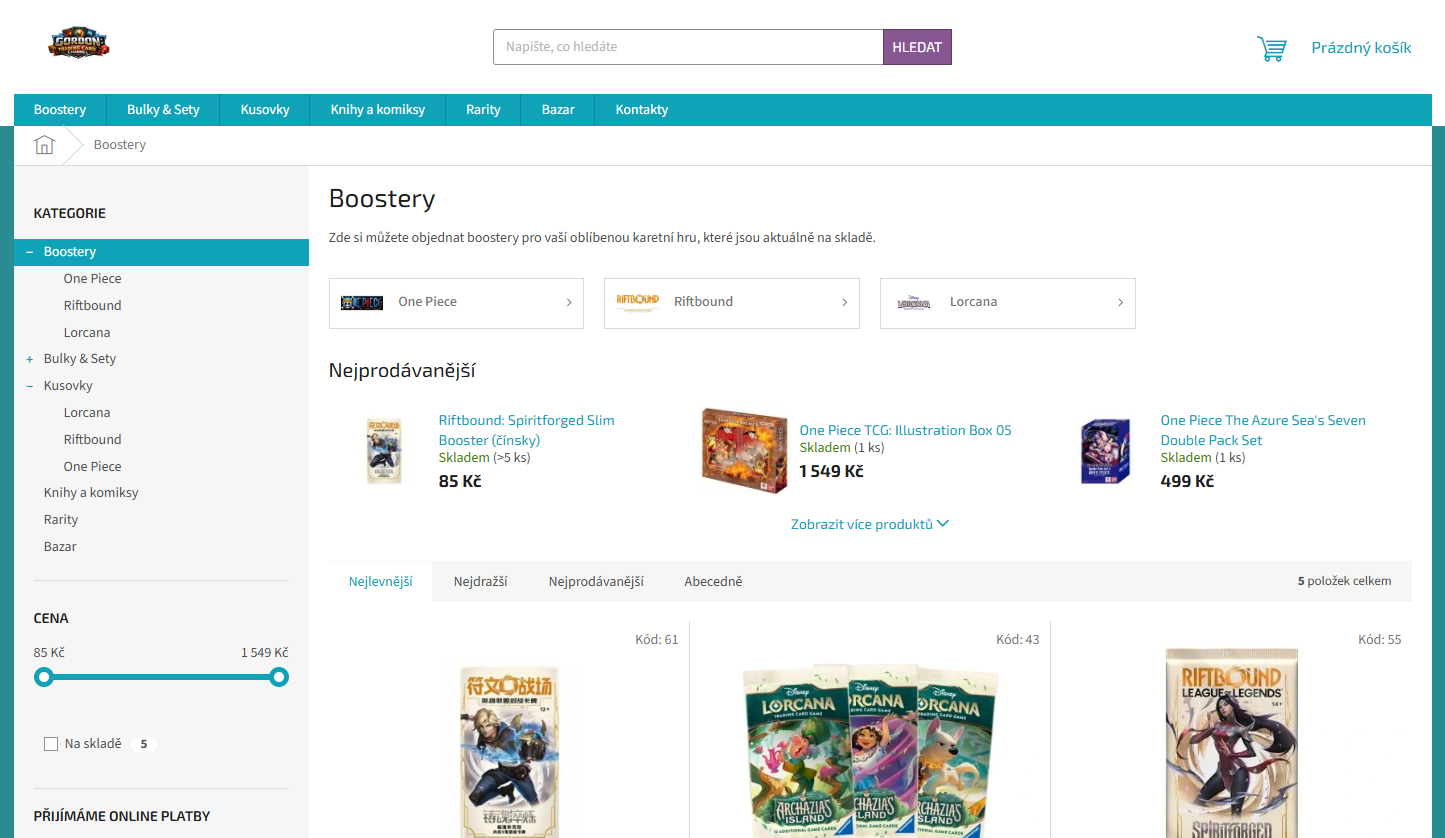The width and height of the screenshot is (1445, 838).
Task: Collapse the Kusovky sidebar category
Action: 30,386
